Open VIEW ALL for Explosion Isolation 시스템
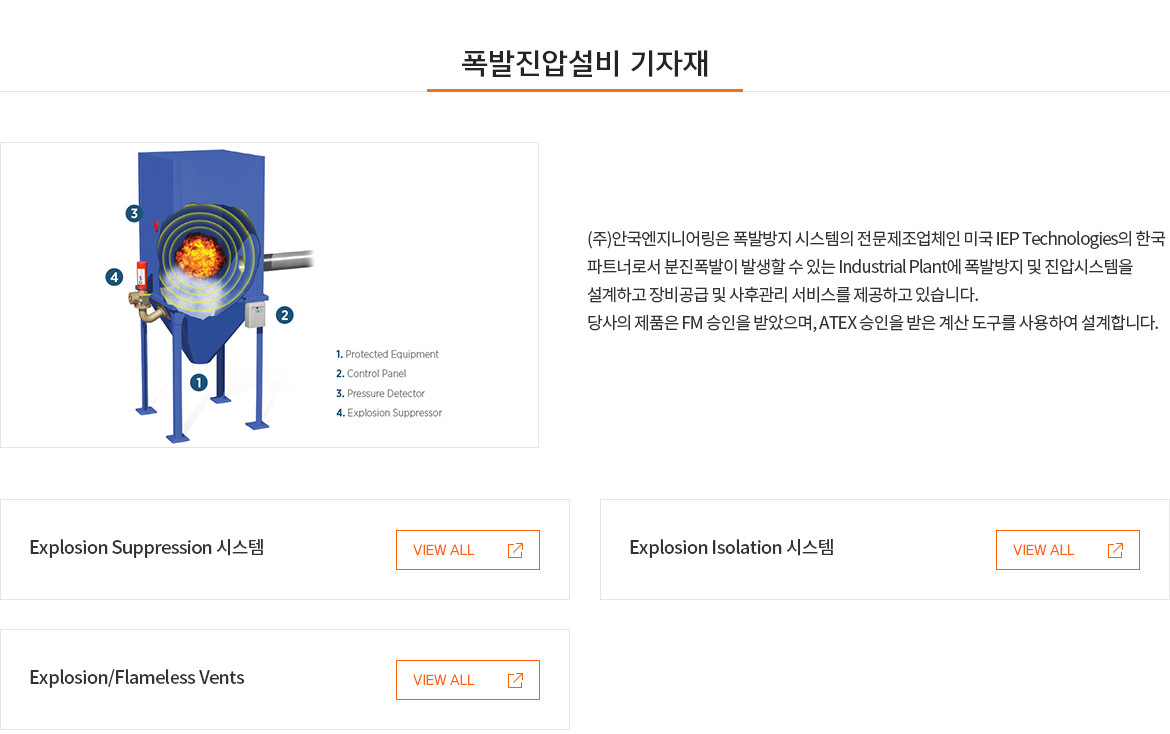The width and height of the screenshot is (1170, 734). 1068,550
